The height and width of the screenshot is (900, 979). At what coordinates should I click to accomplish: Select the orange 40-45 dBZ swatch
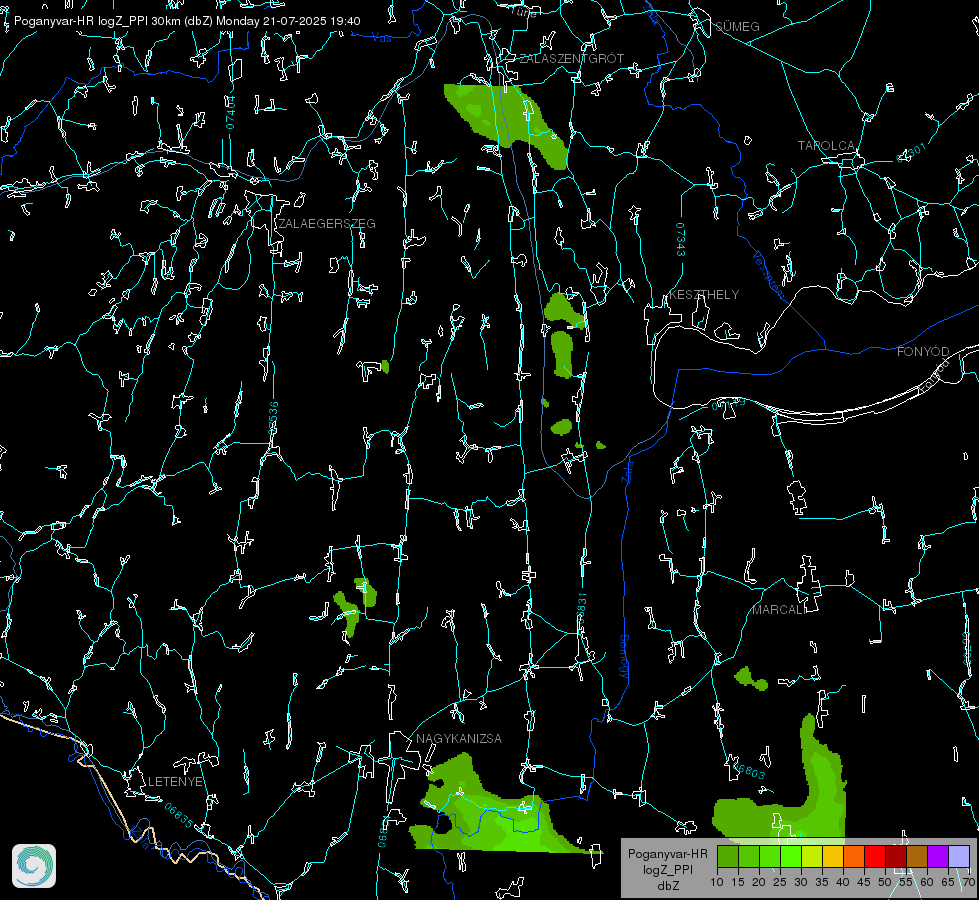tap(854, 856)
